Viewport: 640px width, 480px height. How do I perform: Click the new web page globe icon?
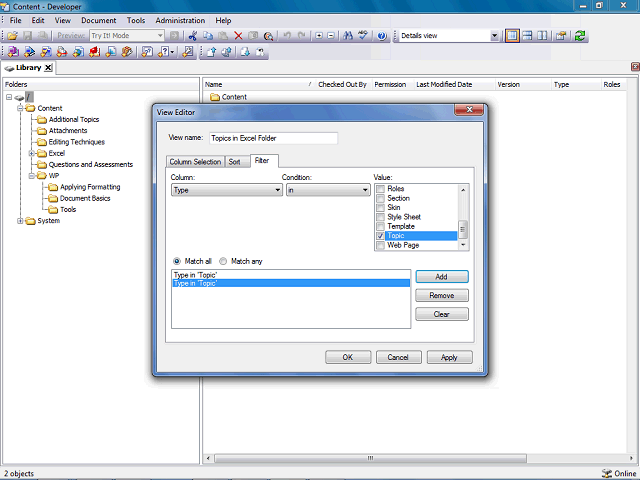78,52
